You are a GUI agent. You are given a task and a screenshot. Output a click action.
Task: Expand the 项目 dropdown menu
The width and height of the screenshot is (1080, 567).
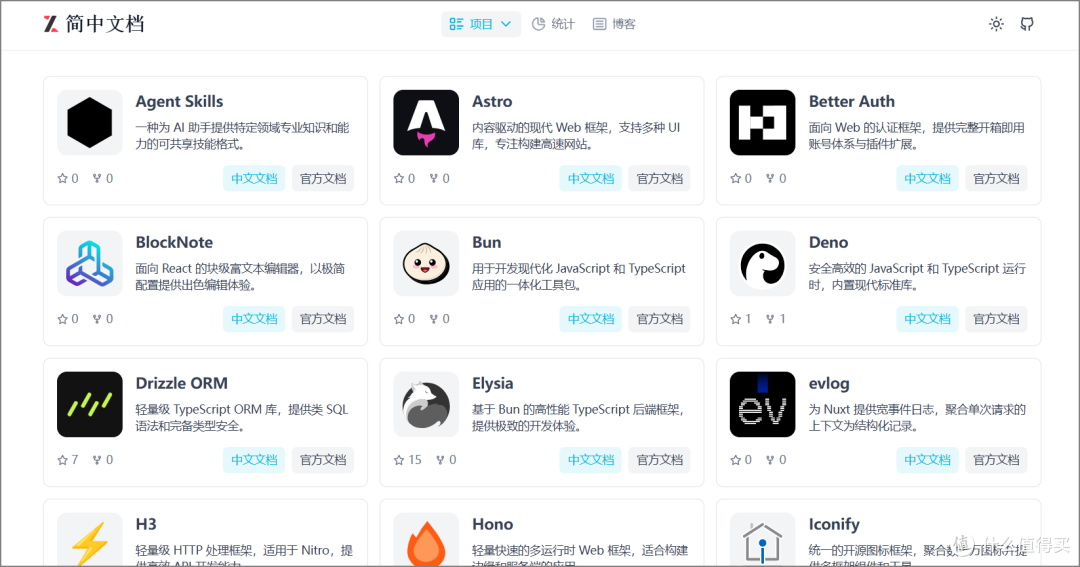(x=480, y=24)
